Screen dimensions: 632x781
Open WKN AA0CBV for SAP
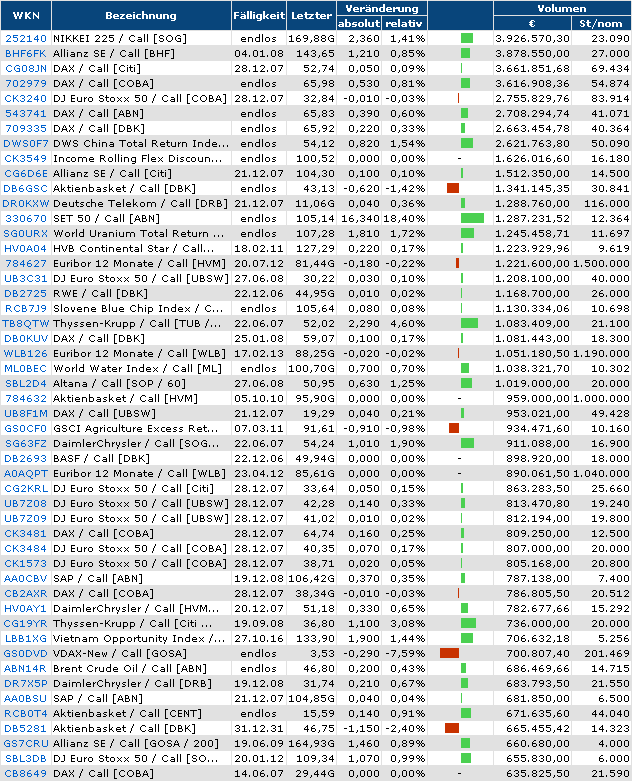[x=25, y=578]
